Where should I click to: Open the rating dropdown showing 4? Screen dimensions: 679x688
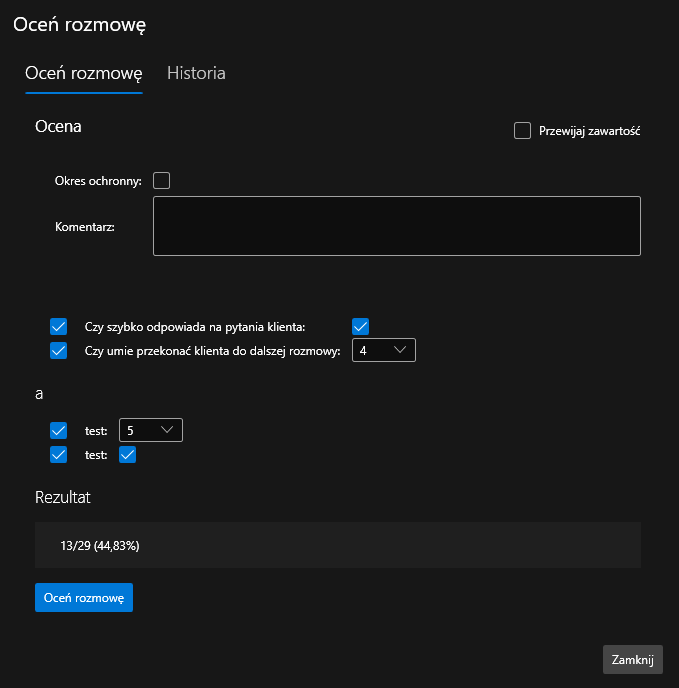click(384, 350)
